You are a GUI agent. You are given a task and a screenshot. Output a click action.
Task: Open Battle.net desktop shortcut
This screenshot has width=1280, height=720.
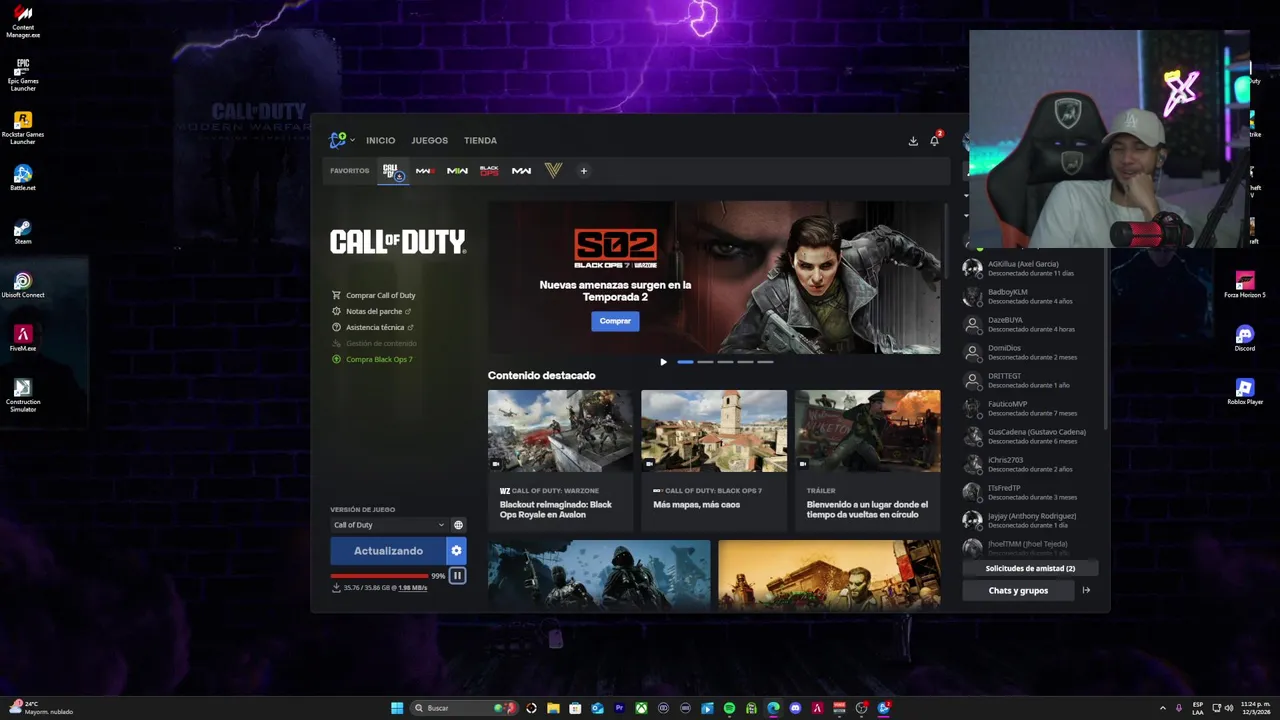click(x=23, y=179)
